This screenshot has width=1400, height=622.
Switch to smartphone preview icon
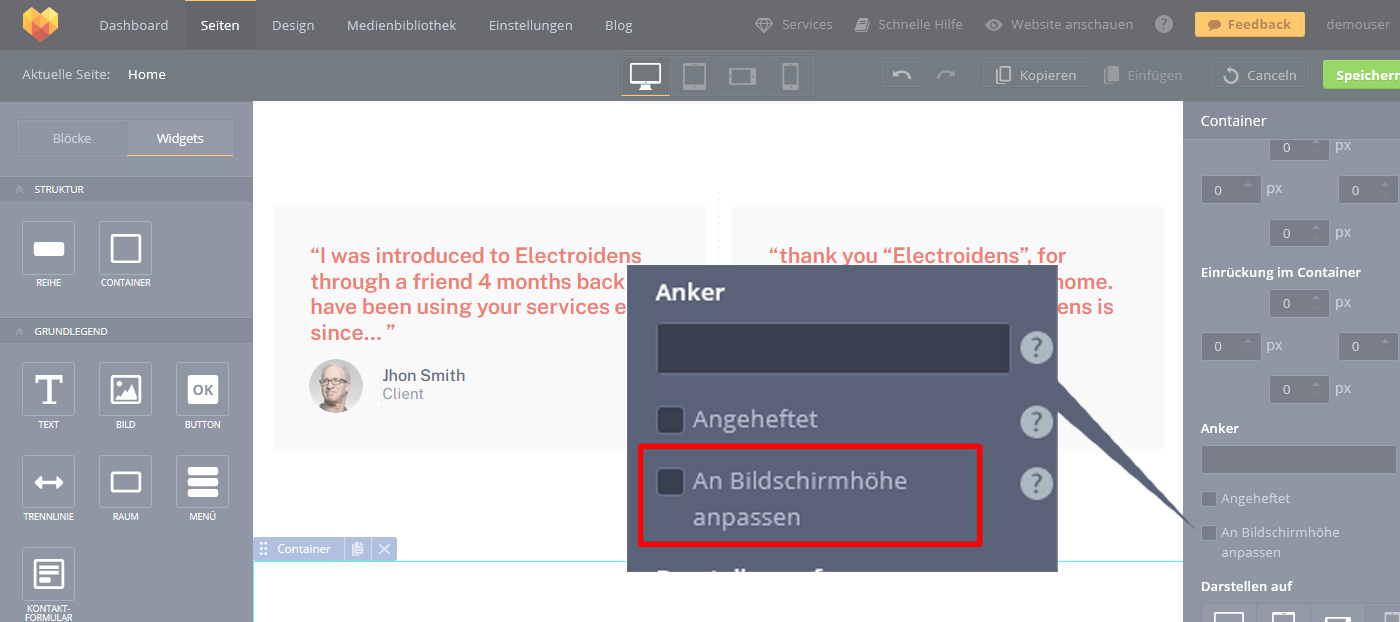coord(790,76)
